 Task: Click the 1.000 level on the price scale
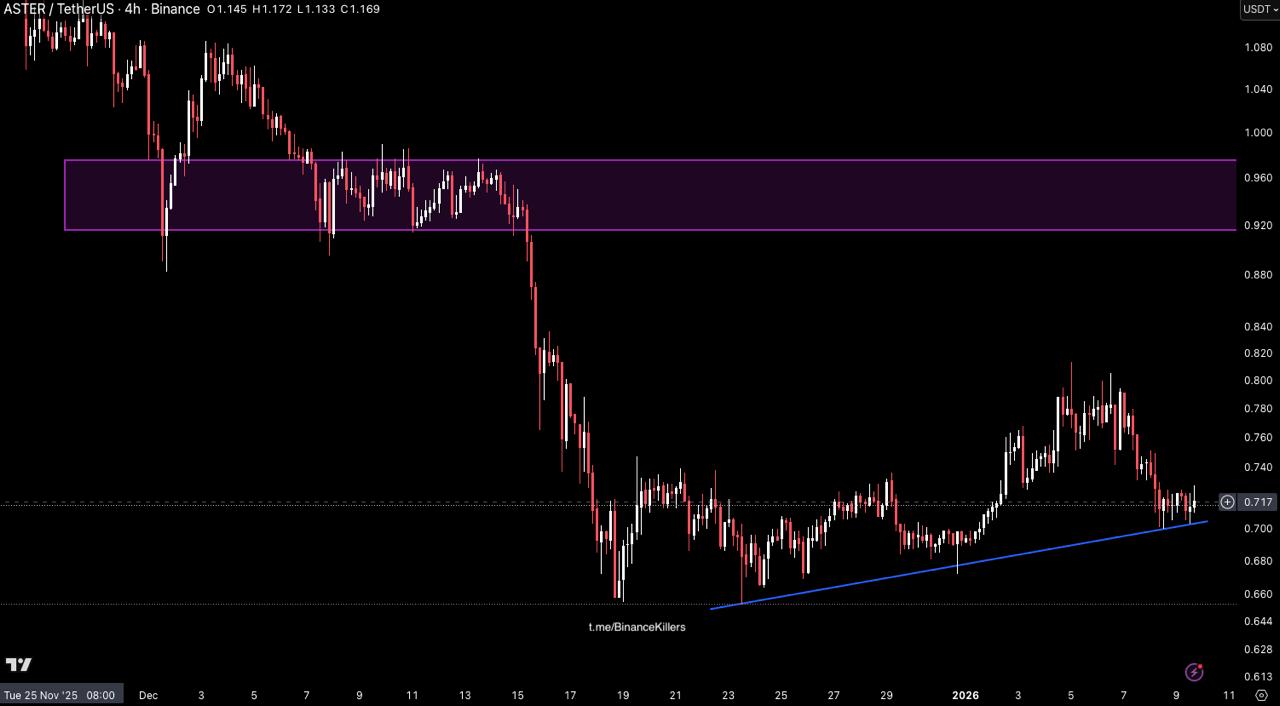(1258, 132)
